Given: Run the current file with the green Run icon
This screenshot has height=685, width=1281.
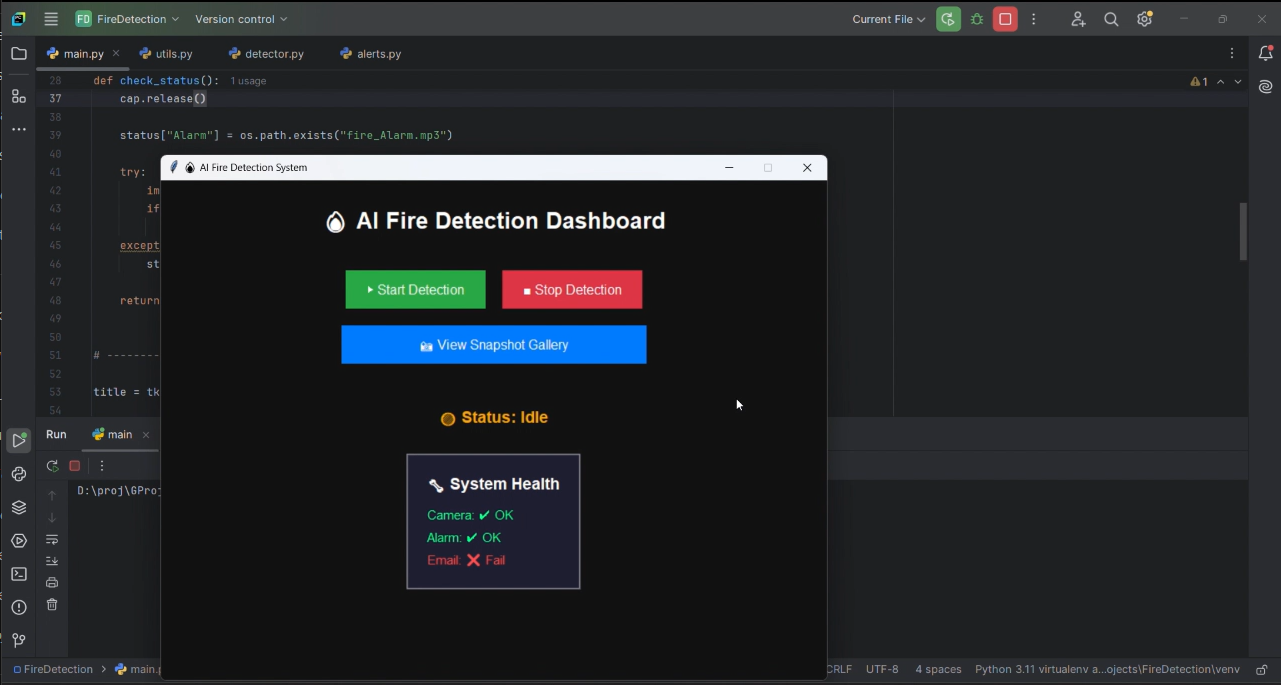Looking at the screenshot, I should [x=948, y=18].
